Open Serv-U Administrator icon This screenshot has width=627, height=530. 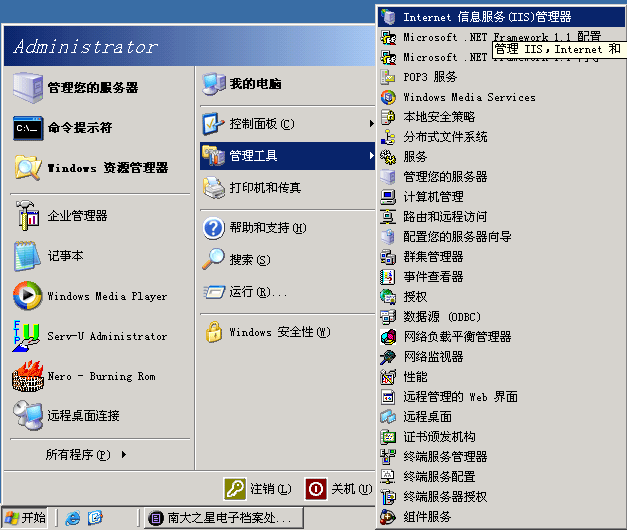(x=27, y=336)
